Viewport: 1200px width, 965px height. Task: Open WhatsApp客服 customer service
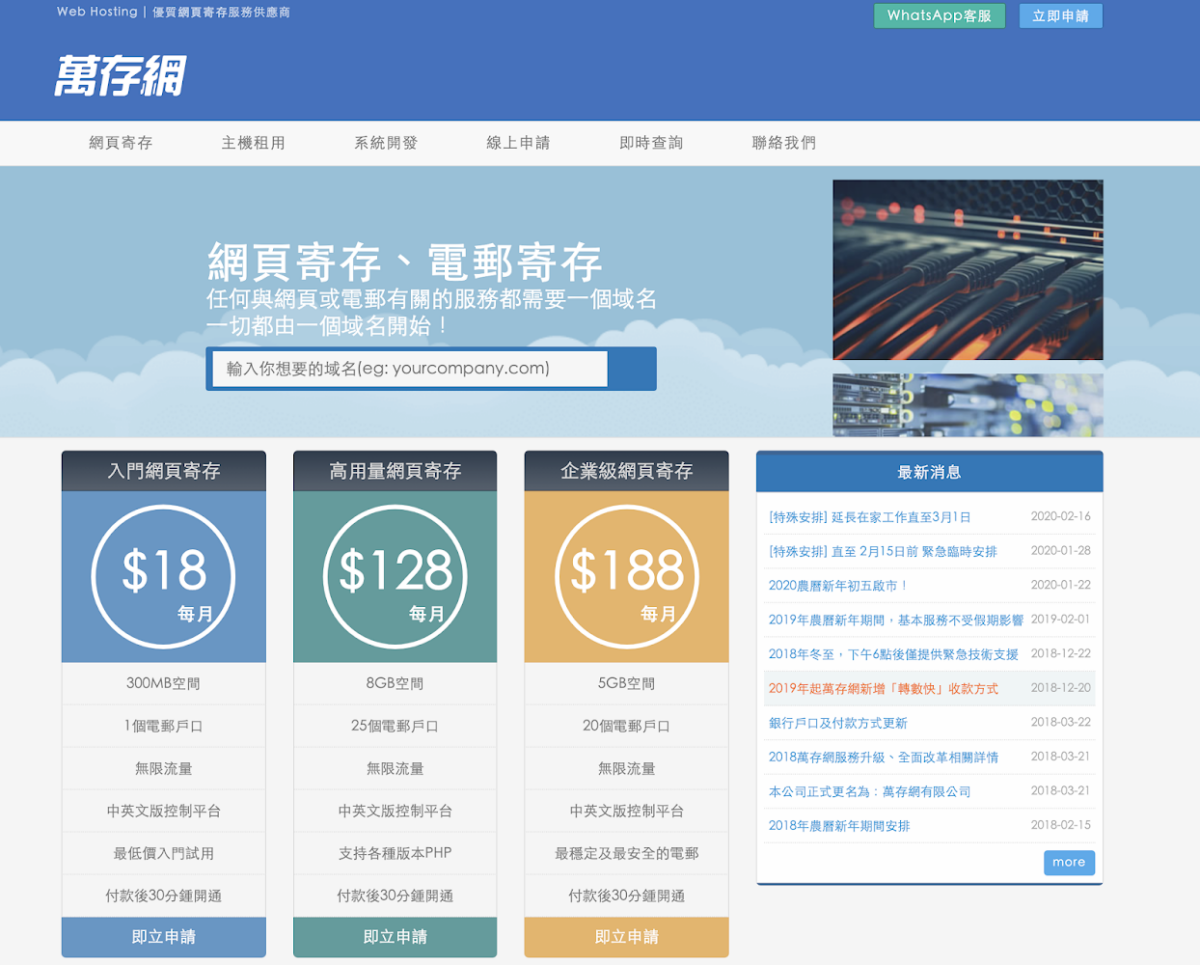click(x=939, y=16)
